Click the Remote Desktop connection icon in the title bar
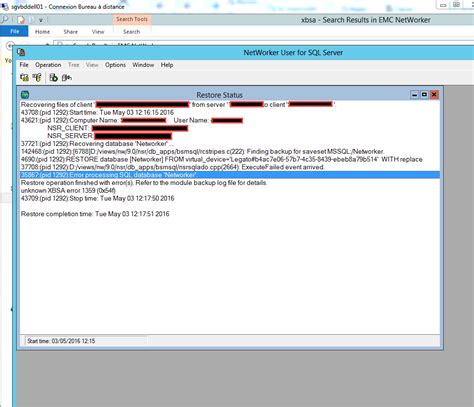Screen dimensions: 474x407 [x=5, y=6]
